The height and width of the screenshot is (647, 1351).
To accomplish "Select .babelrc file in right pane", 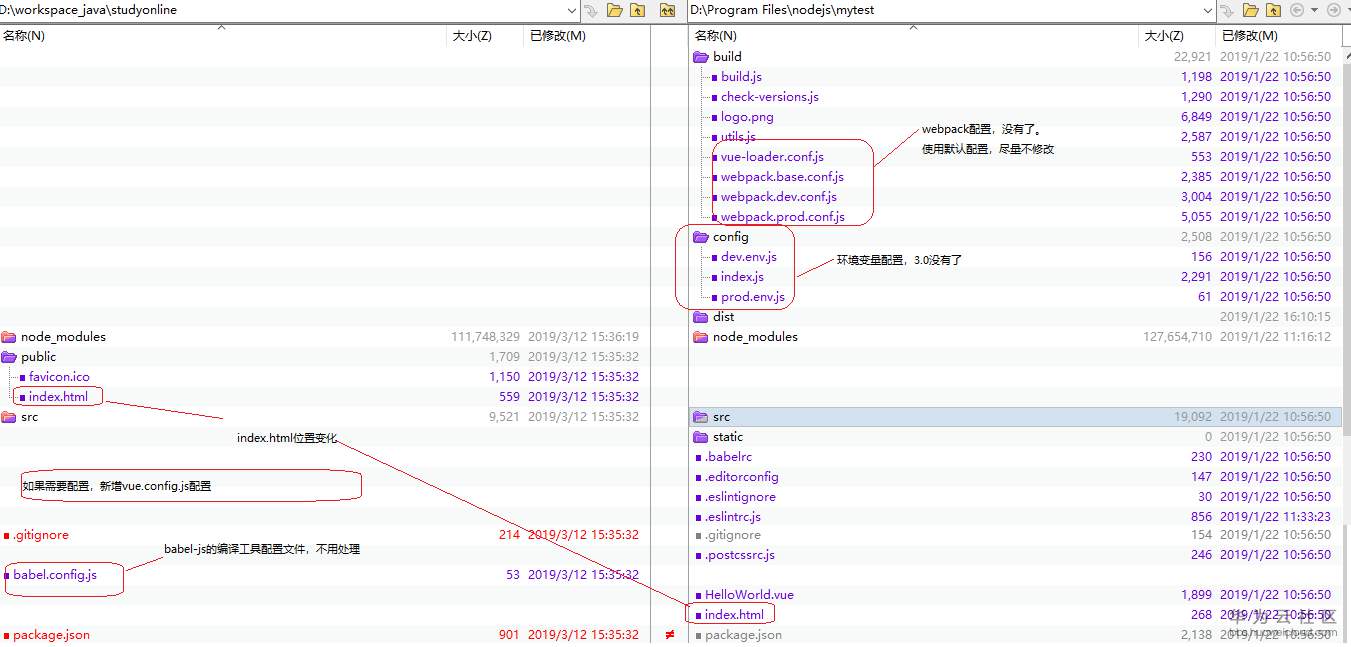I will coord(728,457).
